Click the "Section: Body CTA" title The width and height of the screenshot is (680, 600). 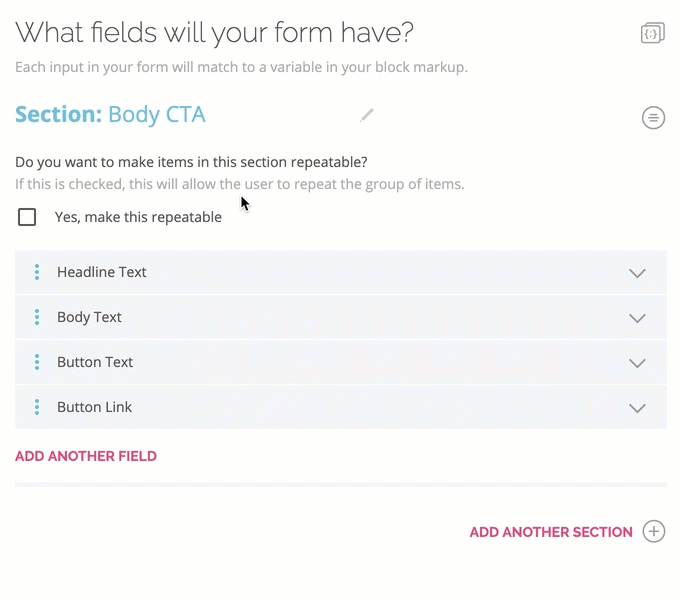click(x=111, y=115)
